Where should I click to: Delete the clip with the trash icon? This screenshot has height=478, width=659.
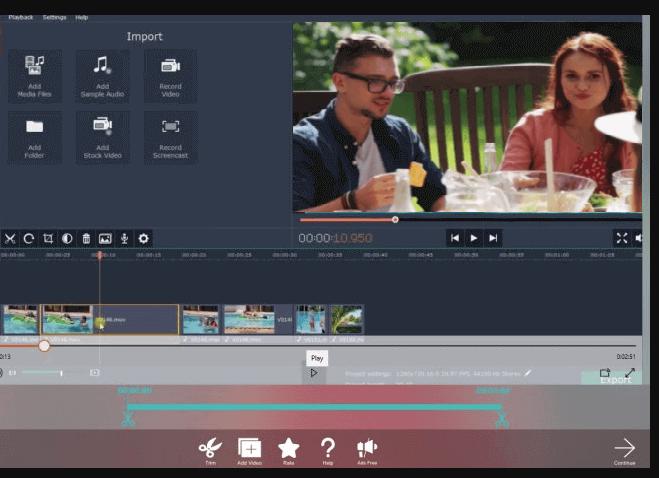tap(86, 238)
